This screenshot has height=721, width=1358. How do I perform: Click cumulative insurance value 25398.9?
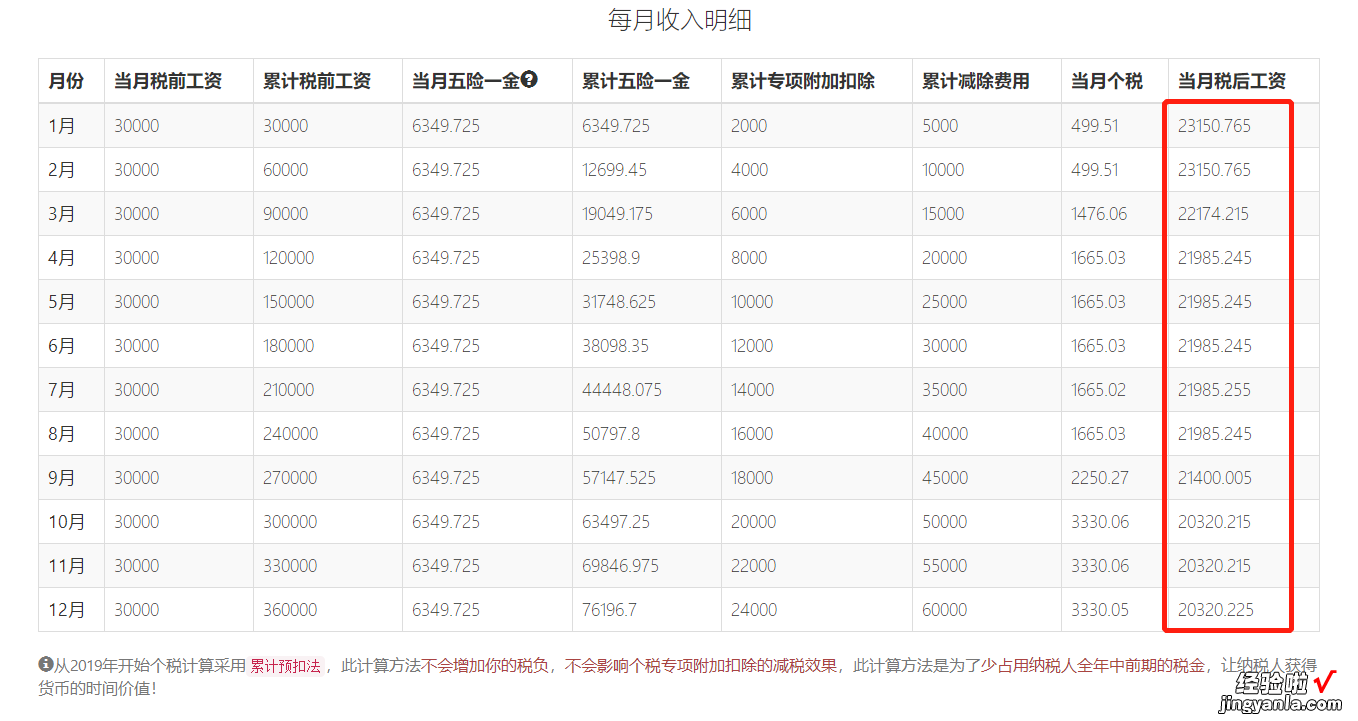point(611,258)
